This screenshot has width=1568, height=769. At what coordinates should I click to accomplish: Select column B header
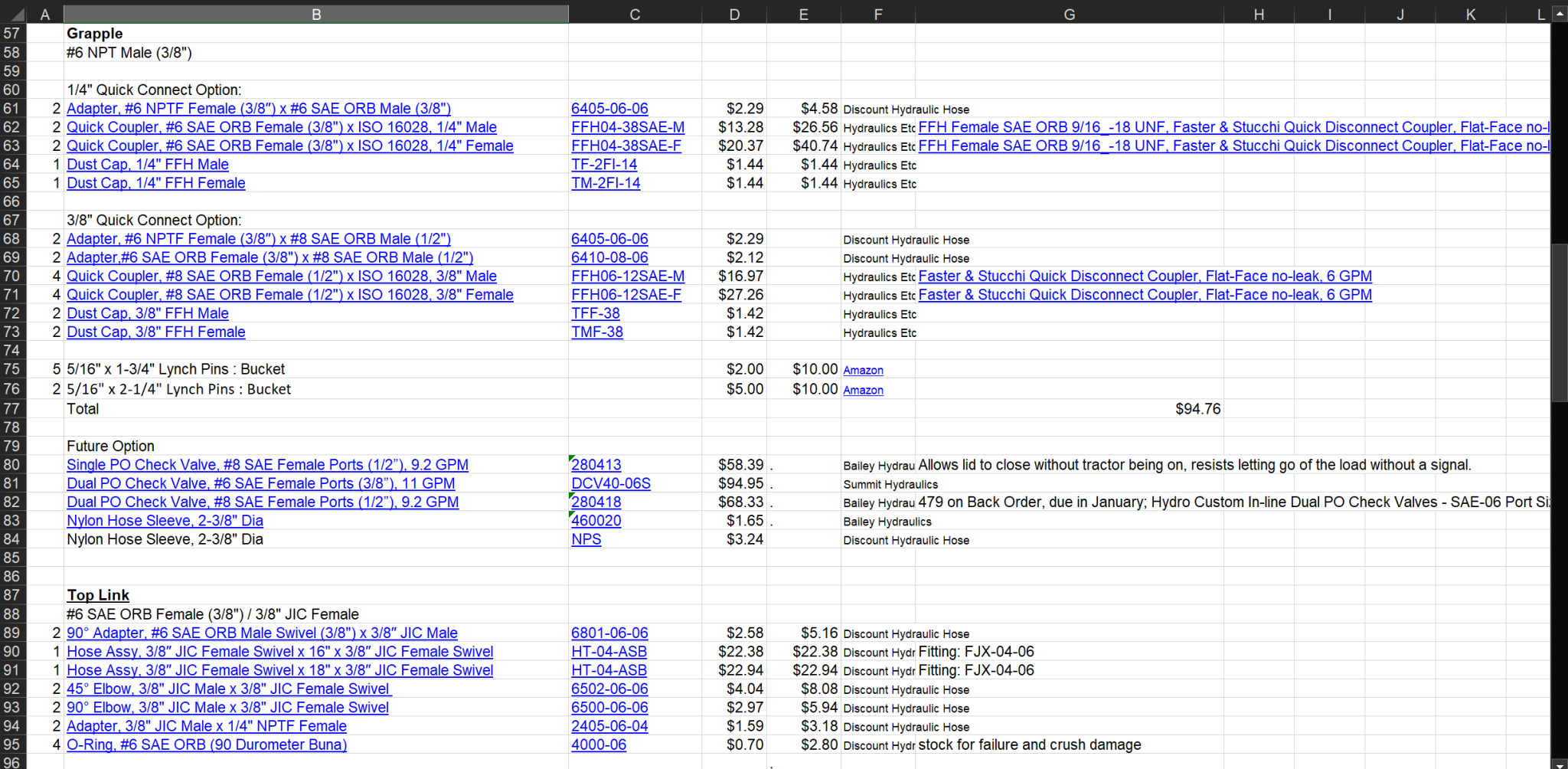click(x=315, y=14)
